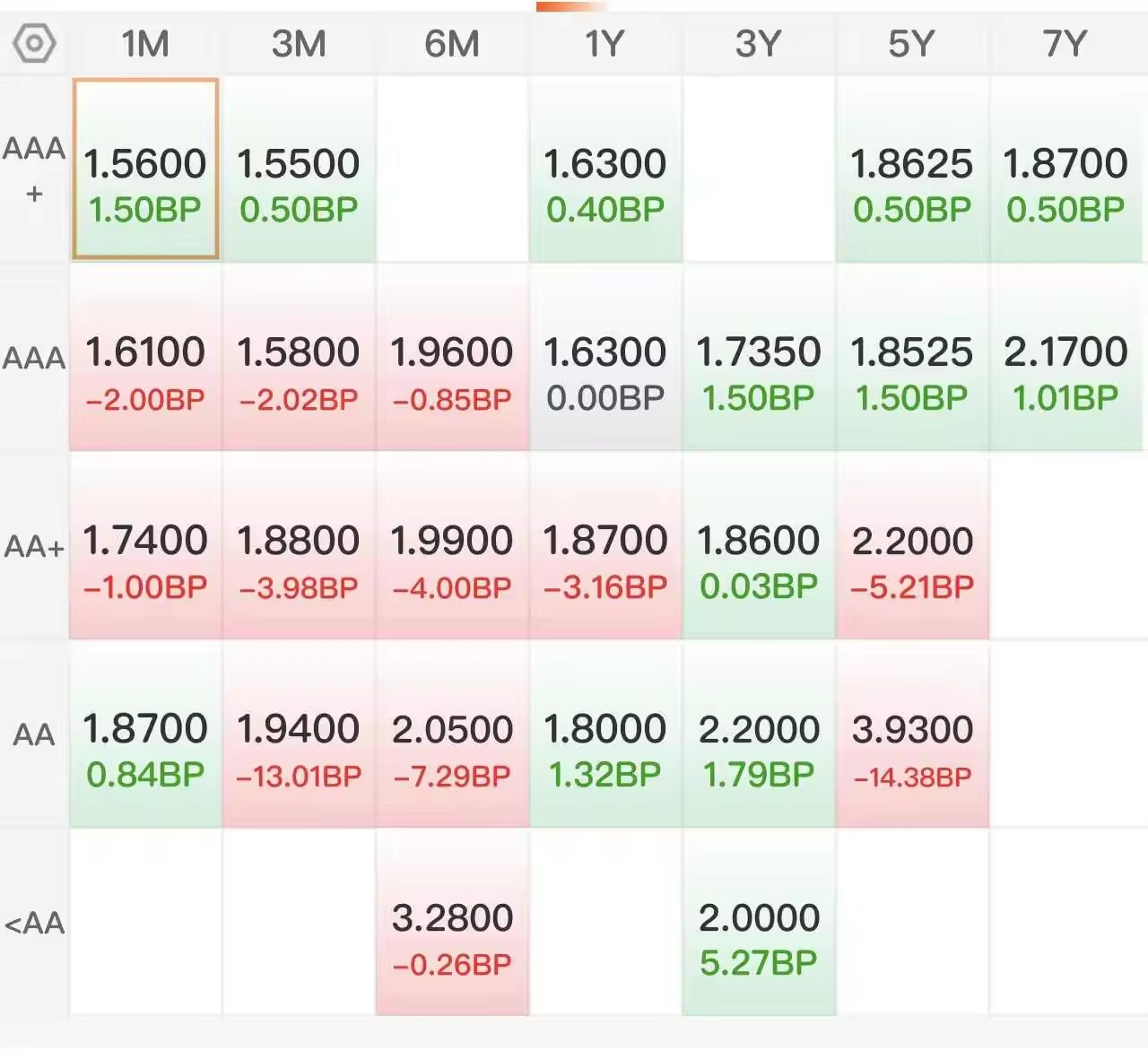Screen dimensions: 1148x1051
Task: Open the <AA 3Y cell 2.0000
Action: coord(759,923)
